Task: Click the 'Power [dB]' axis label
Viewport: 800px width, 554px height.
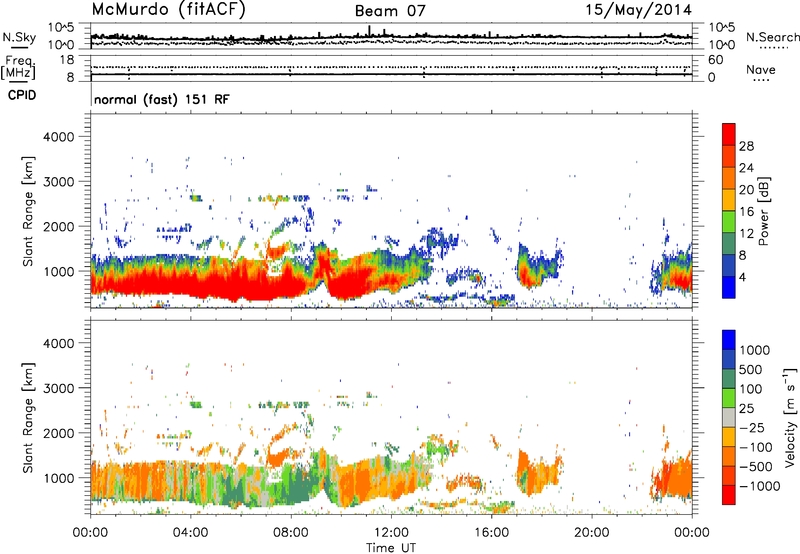Action: click(763, 211)
